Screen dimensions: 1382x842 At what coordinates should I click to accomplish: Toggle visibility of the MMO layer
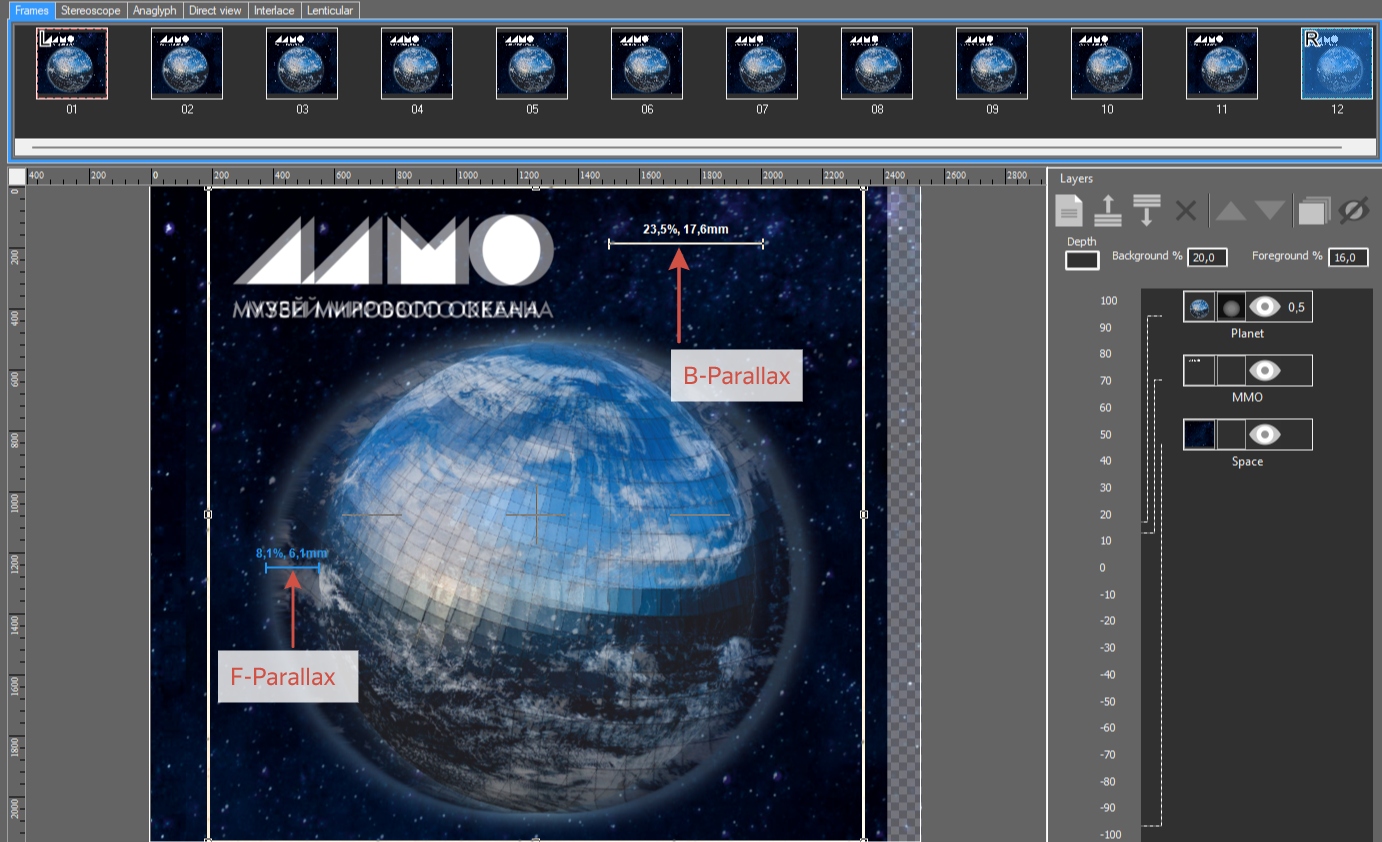[x=1265, y=371]
